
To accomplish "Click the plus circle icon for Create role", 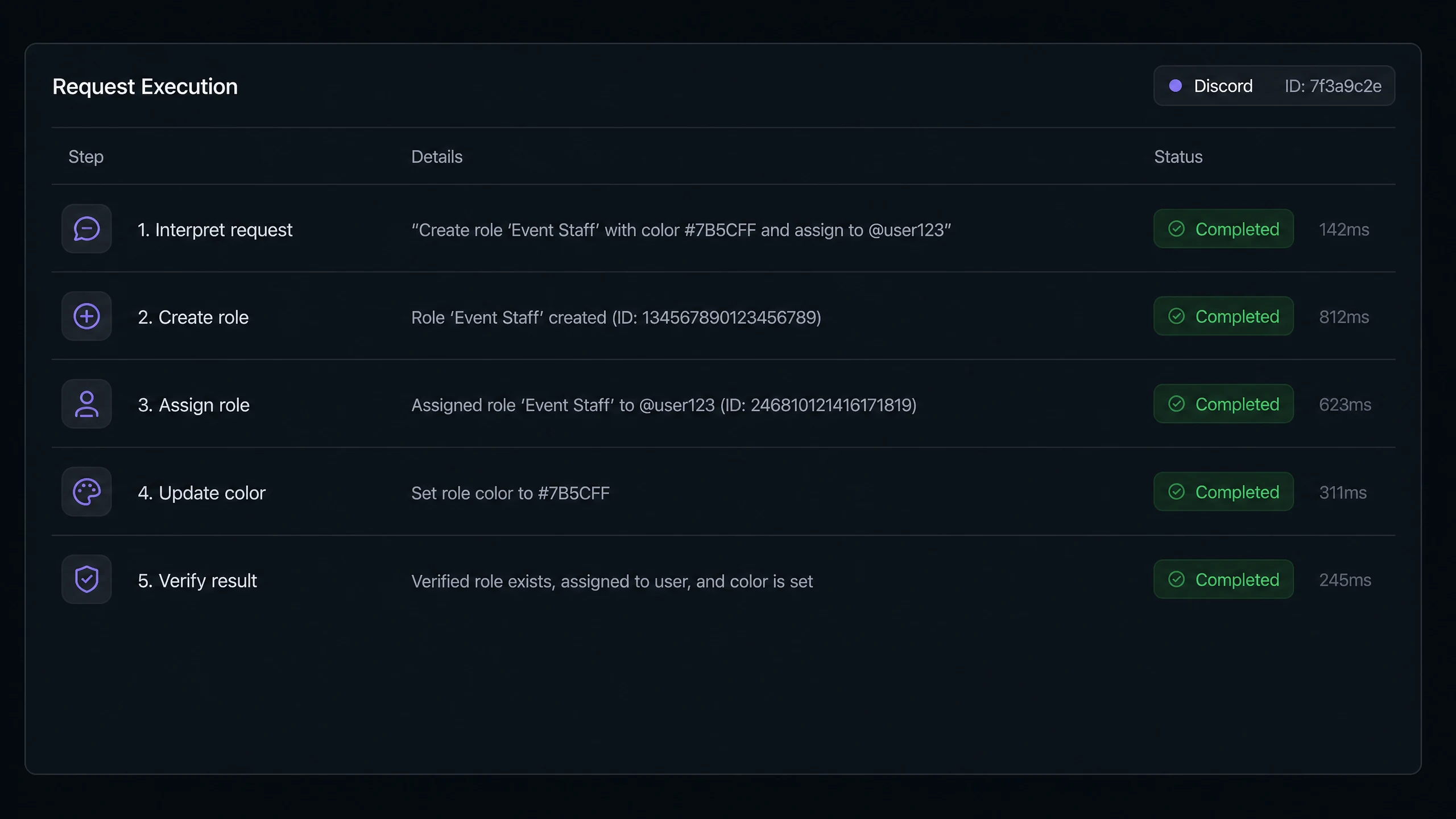I will click(86, 316).
